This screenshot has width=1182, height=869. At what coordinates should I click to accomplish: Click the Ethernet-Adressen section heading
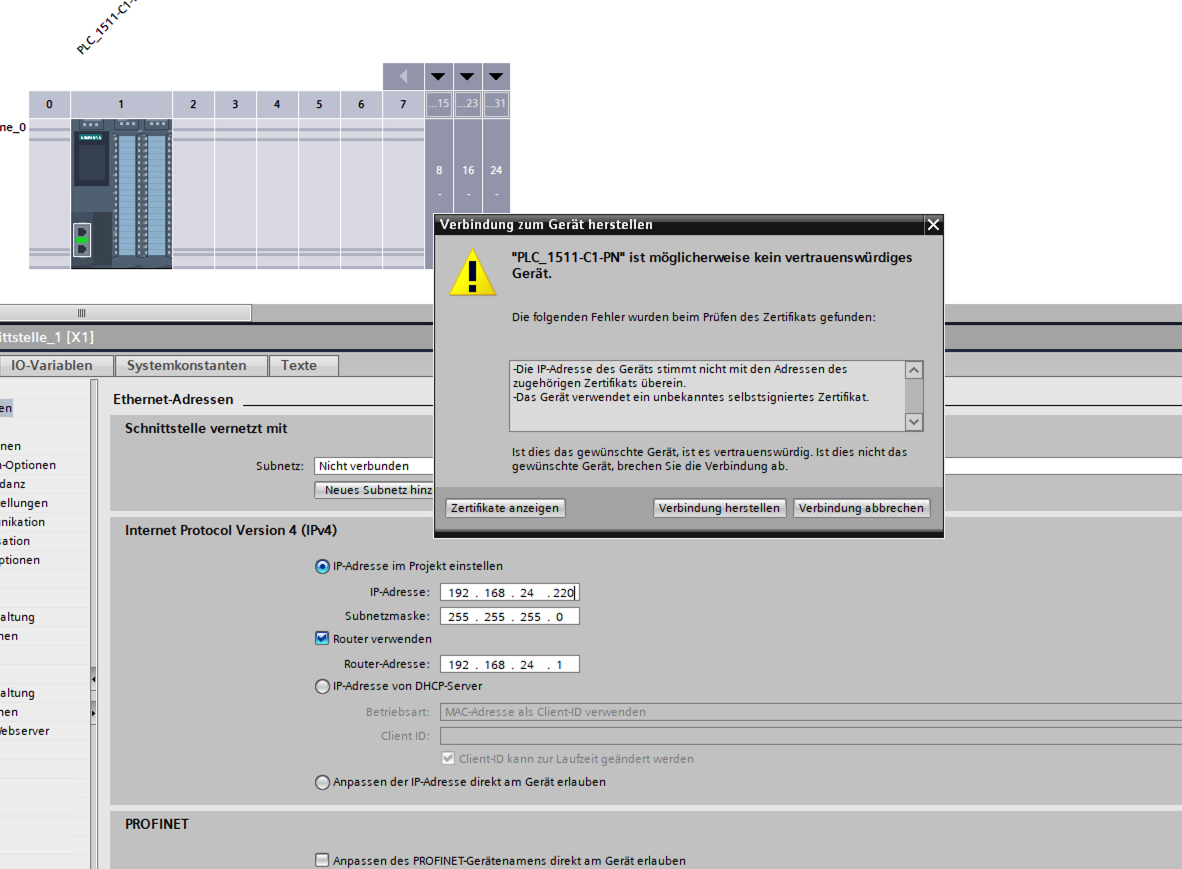pyautogui.click(x=173, y=399)
